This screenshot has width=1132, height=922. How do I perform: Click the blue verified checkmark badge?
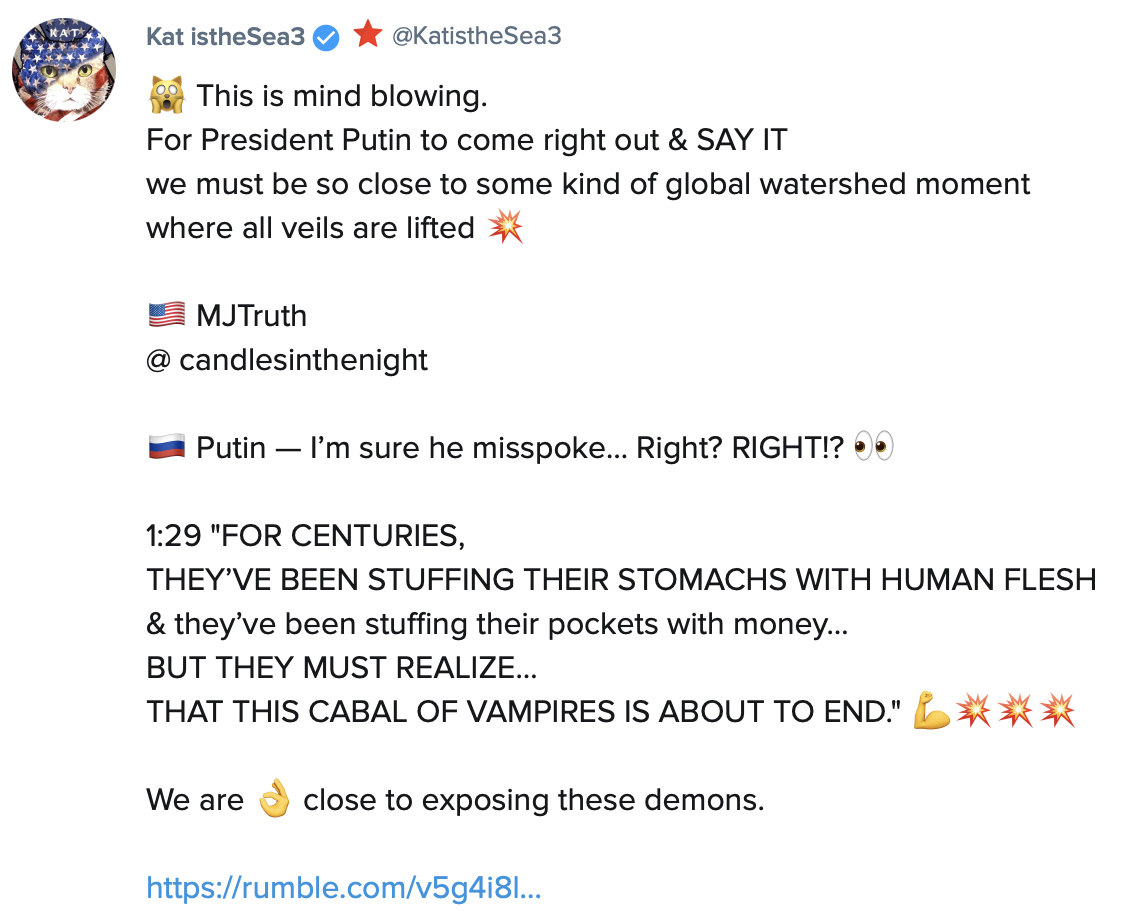pos(327,38)
